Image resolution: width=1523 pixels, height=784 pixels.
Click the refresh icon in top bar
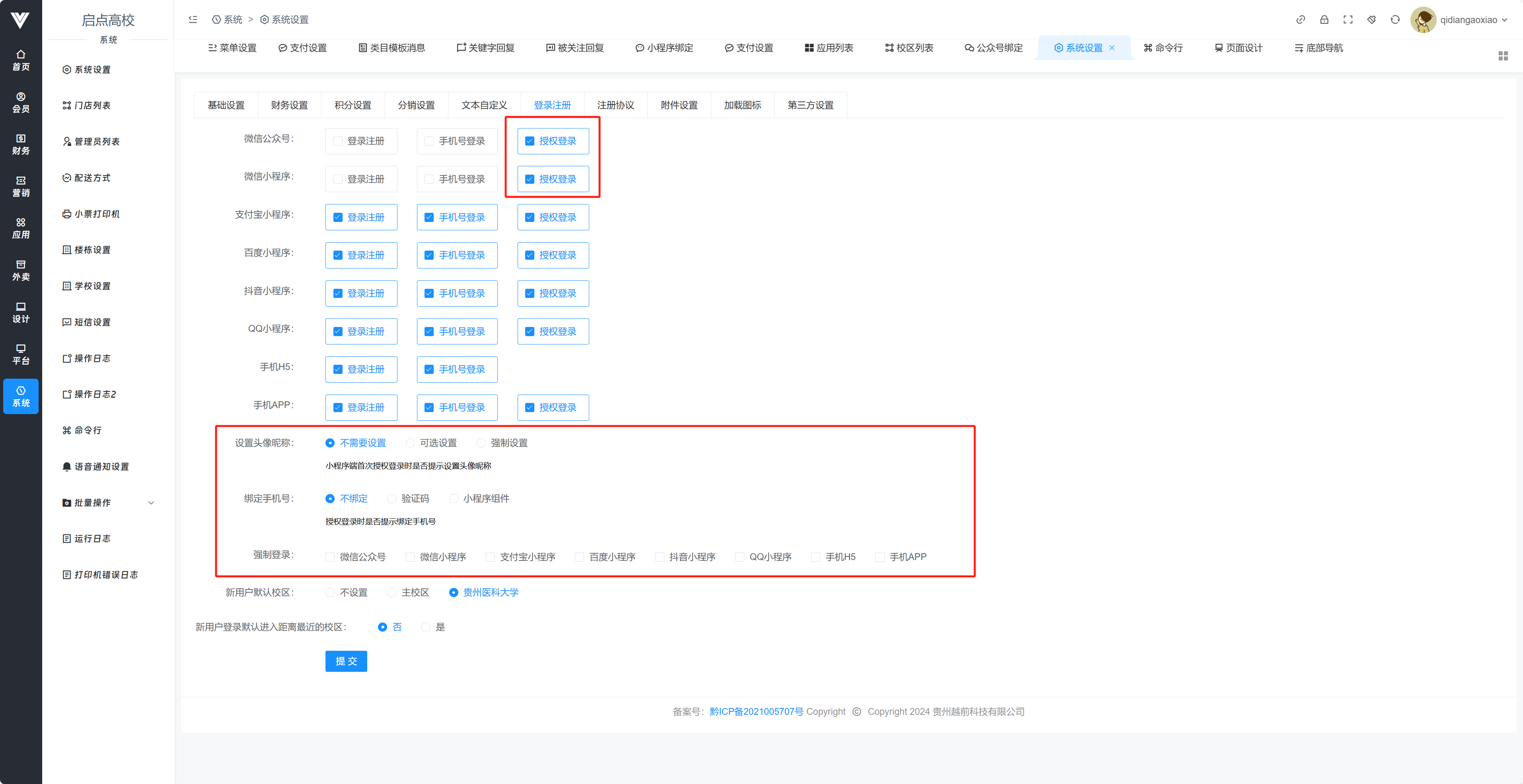(1395, 19)
